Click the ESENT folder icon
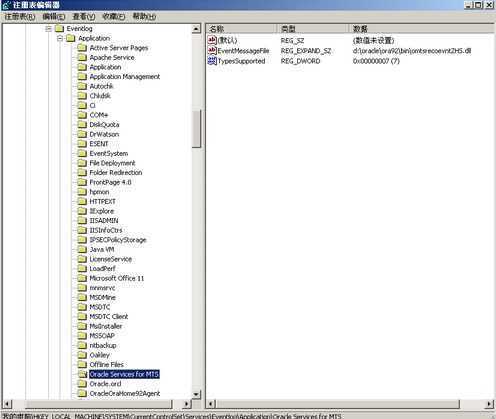 tap(82, 144)
